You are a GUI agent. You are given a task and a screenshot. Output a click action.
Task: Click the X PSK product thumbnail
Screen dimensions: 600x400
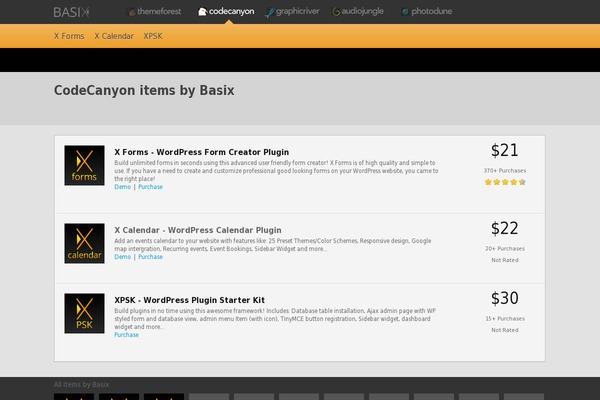pyautogui.click(x=84, y=313)
